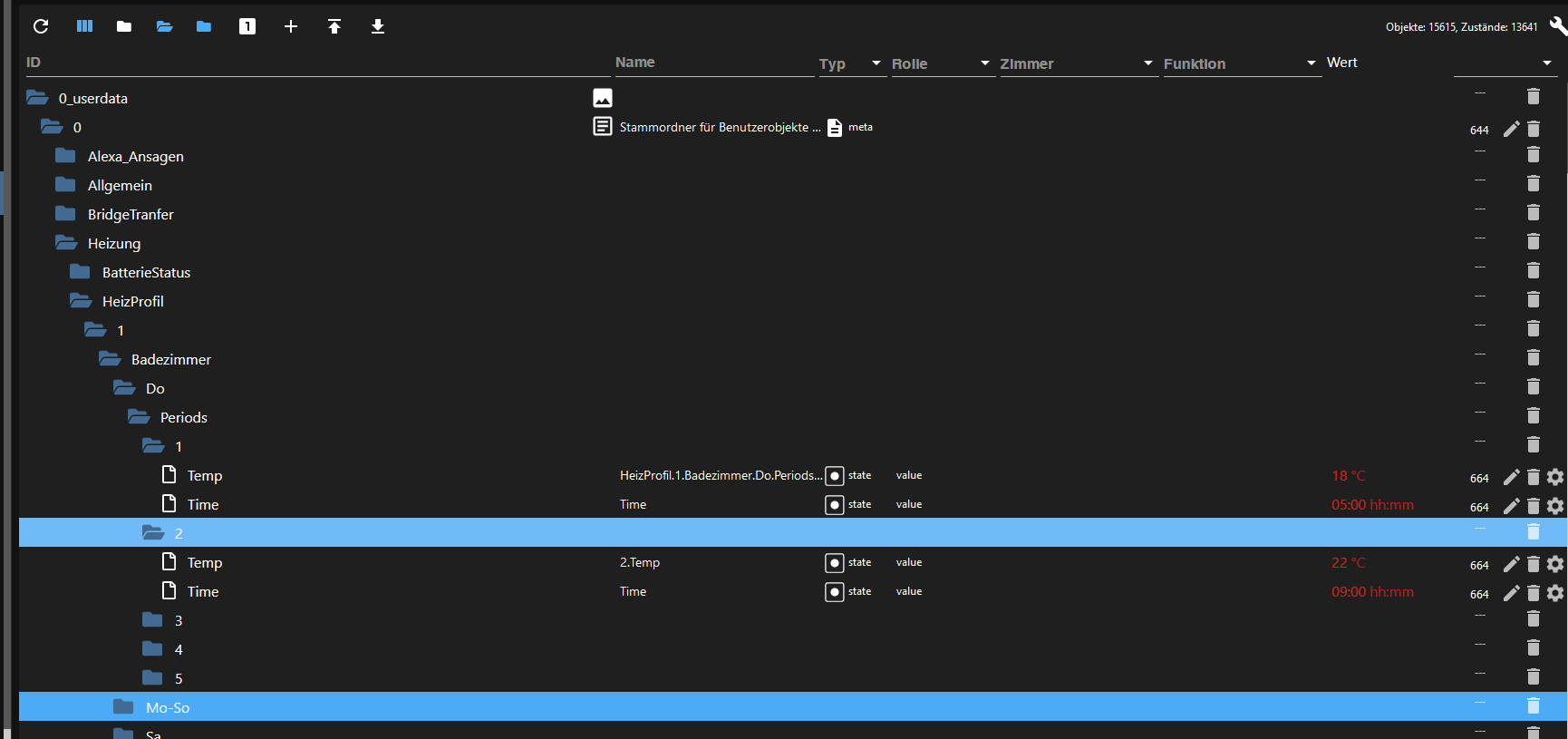The image size is (1568, 739).
Task: Collapse all folders icon
Action: click(x=124, y=26)
